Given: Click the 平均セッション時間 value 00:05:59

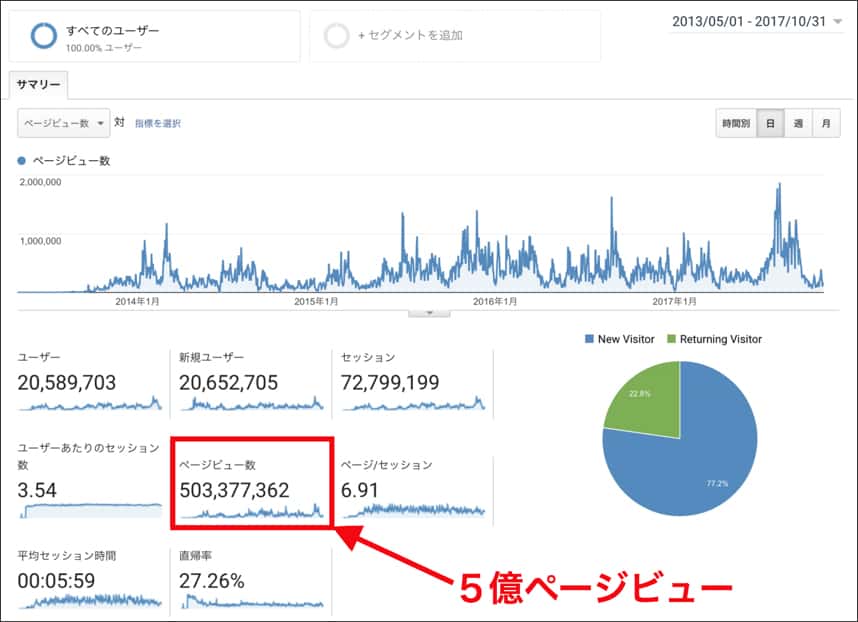Looking at the screenshot, I should [x=56, y=581].
